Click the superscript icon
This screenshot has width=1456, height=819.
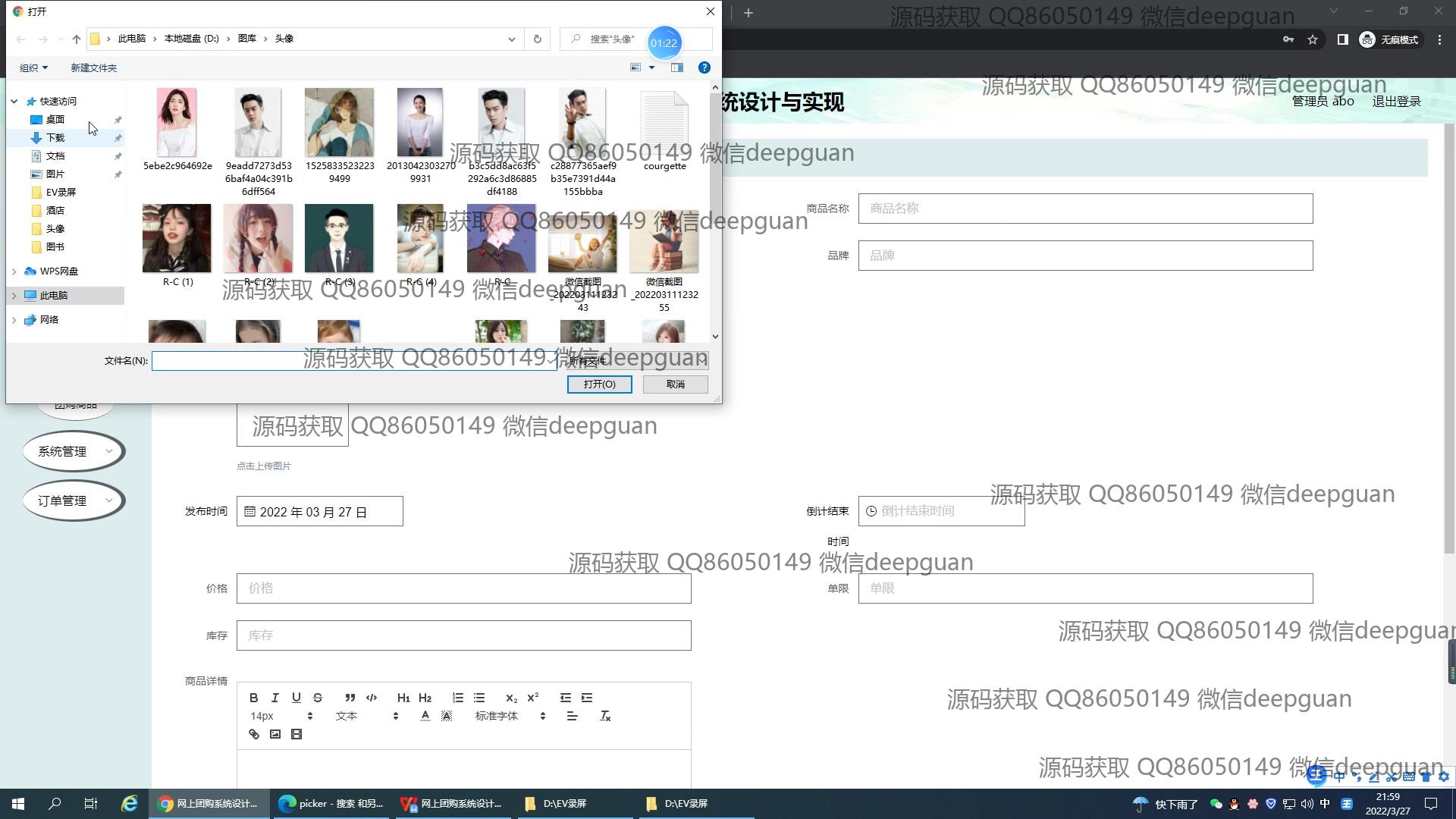533,698
